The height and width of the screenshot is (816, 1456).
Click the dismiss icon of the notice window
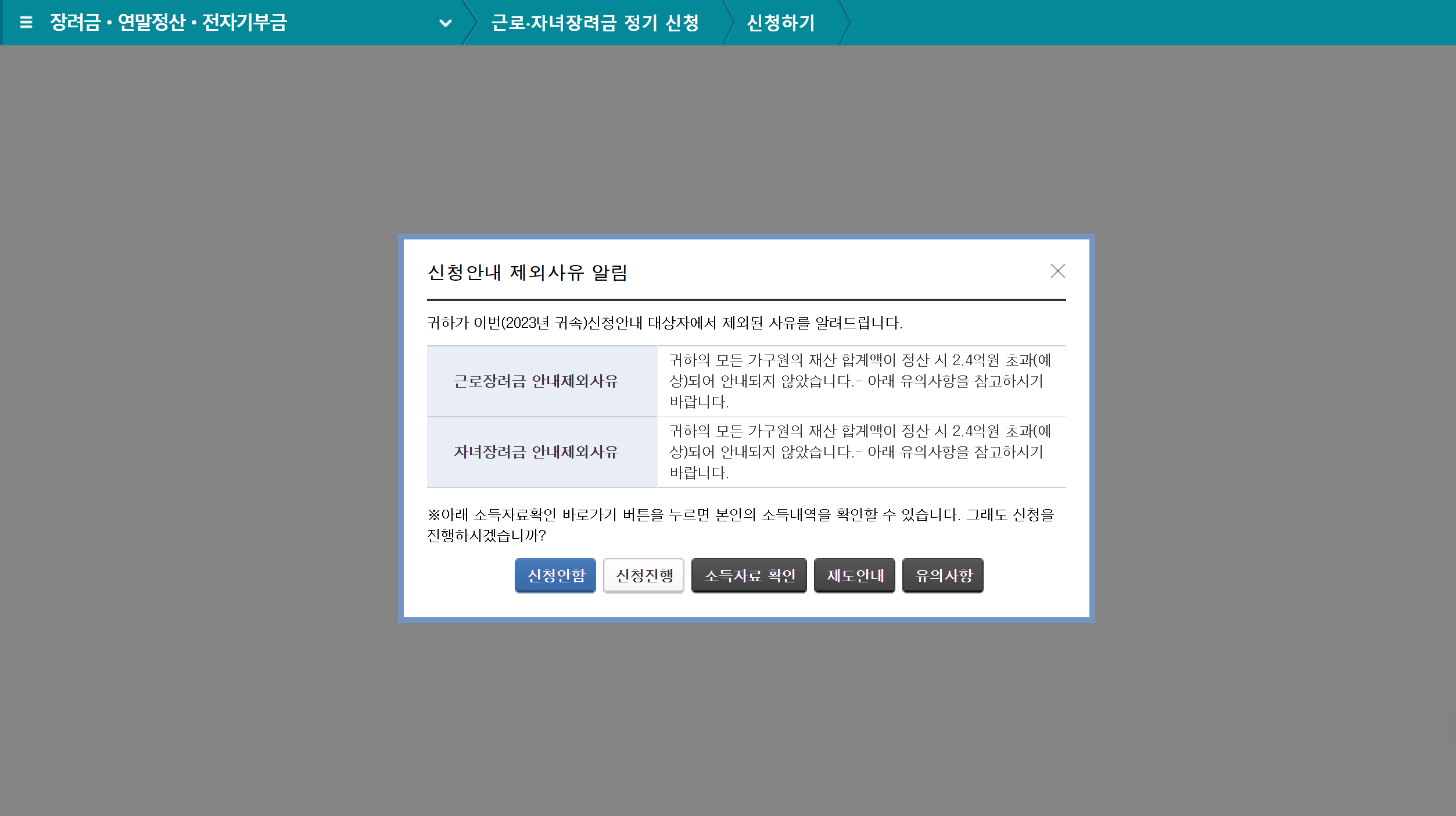pyautogui.click(x=1058, y=271)
